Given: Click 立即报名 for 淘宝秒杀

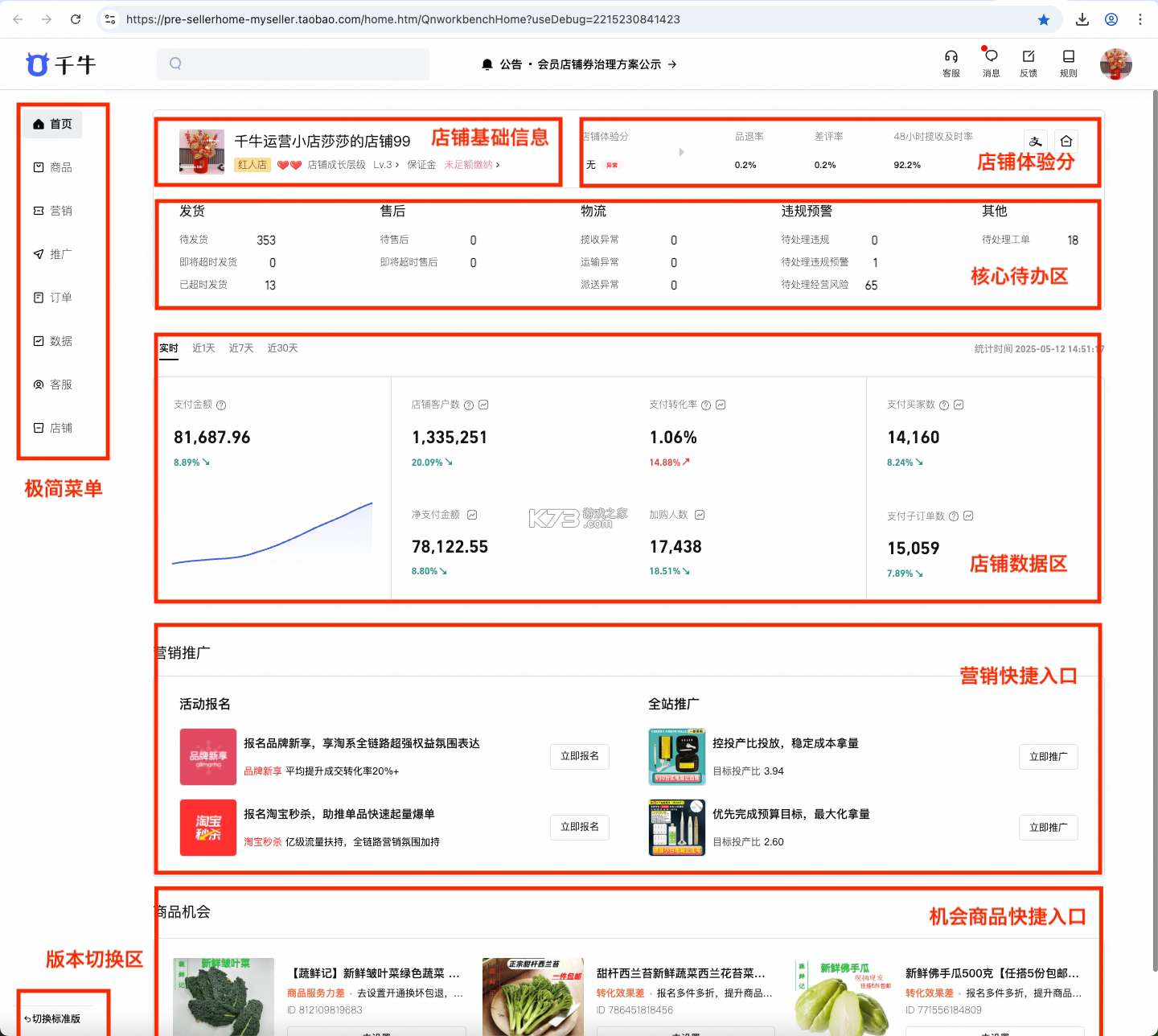Looking at the screenshot, I should (580, 828).
